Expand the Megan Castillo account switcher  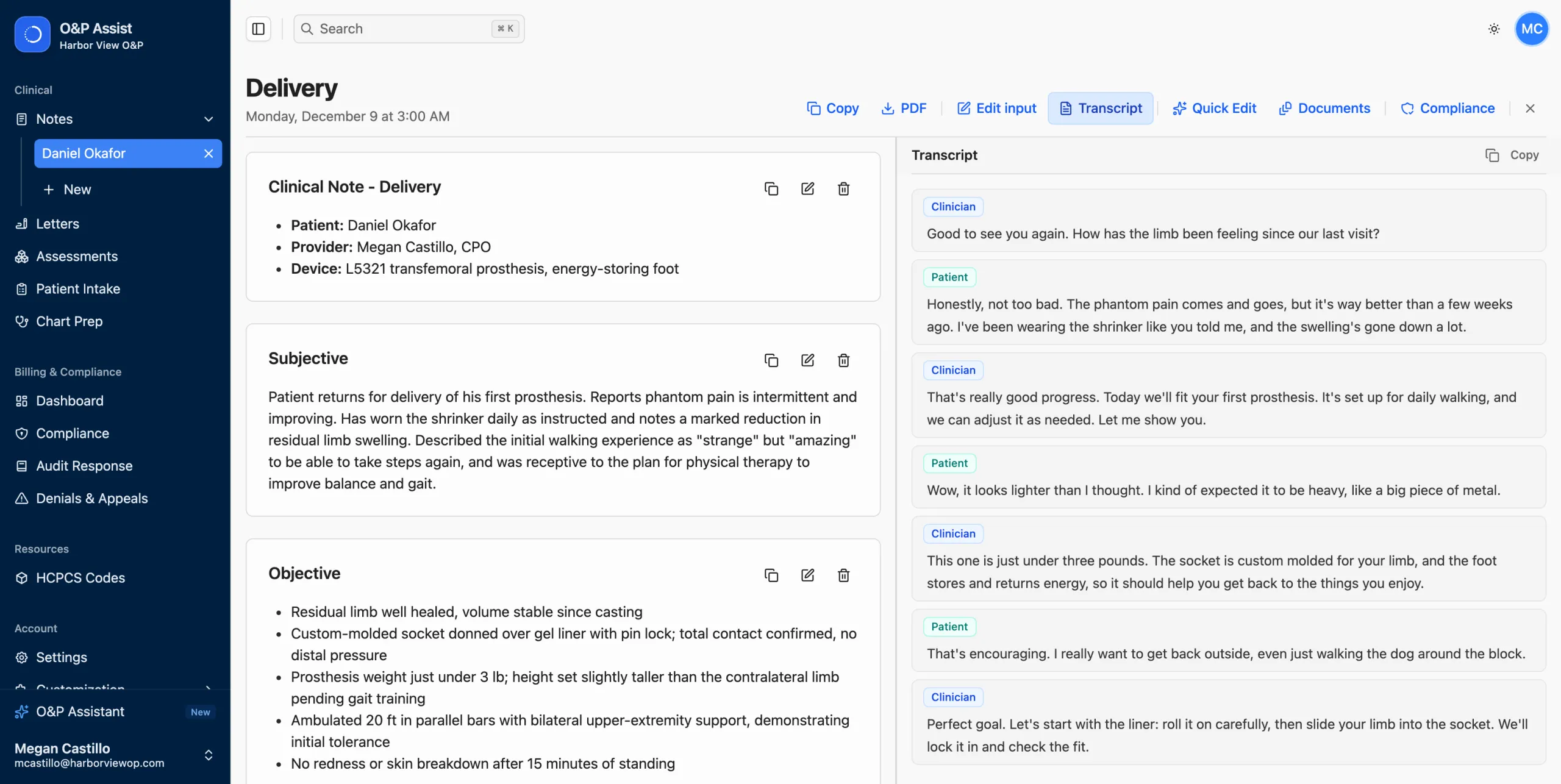[x=209, y=755]
